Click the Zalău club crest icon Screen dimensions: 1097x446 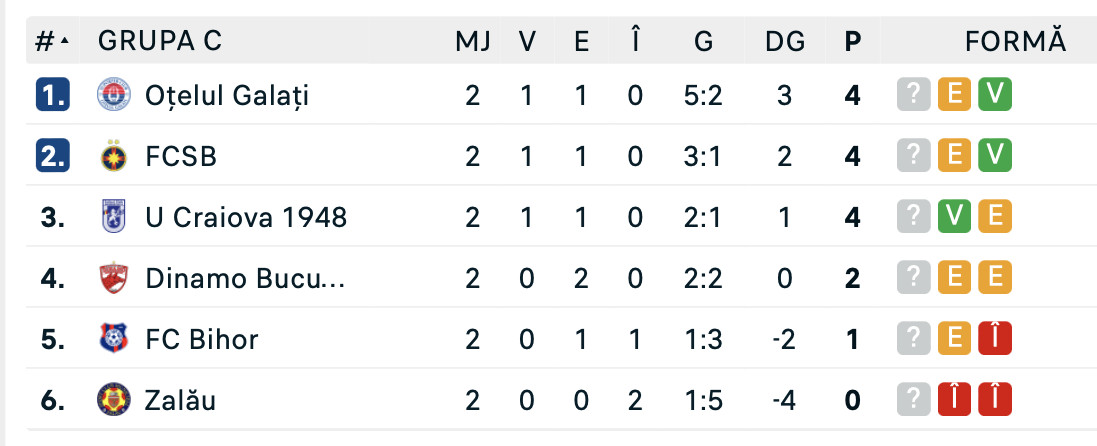[x=112, y=401]
